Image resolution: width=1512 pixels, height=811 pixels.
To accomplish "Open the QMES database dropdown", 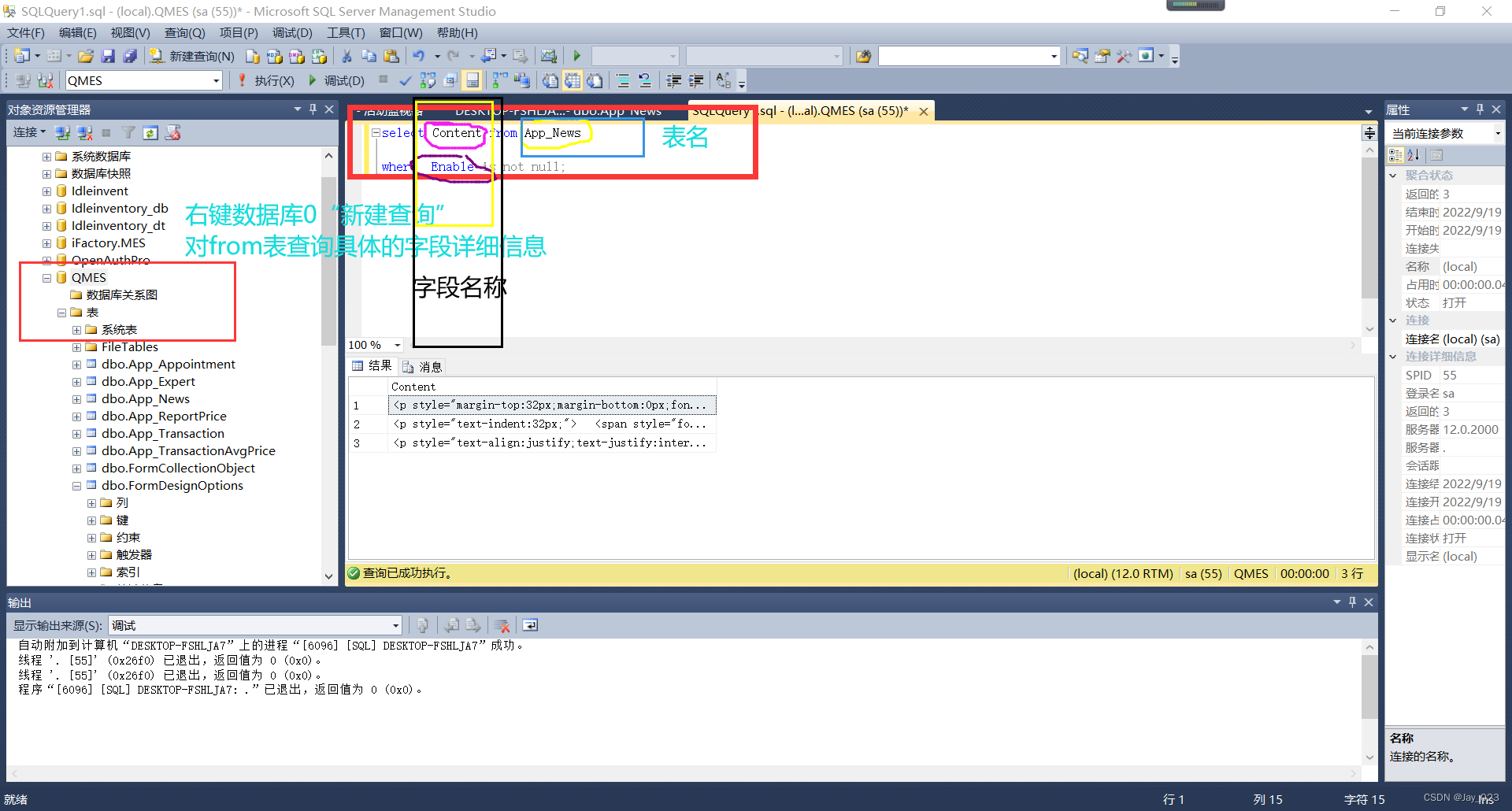I will [x=216, y=80].
